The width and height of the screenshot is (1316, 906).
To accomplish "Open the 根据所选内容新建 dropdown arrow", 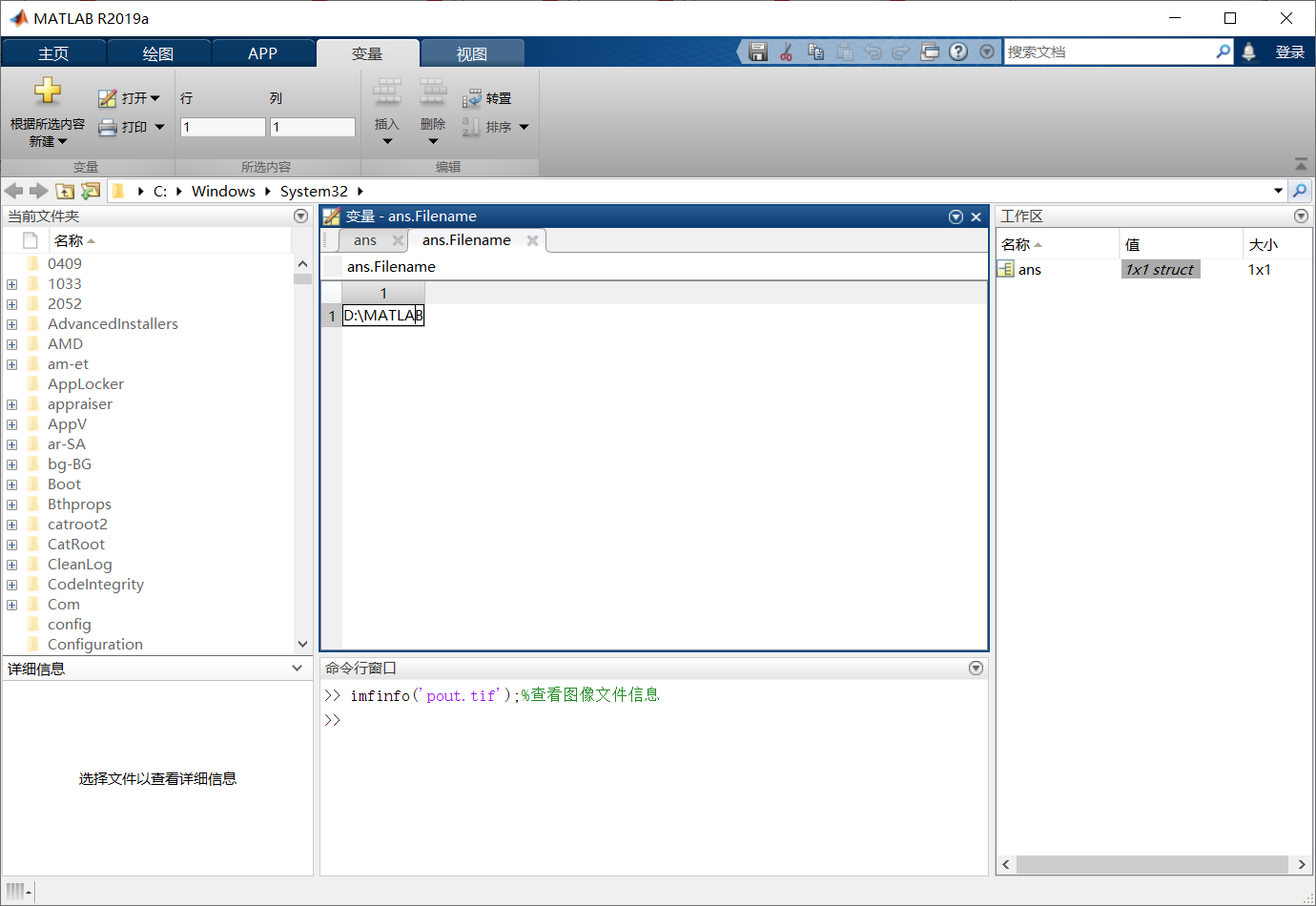I will 62,142.
